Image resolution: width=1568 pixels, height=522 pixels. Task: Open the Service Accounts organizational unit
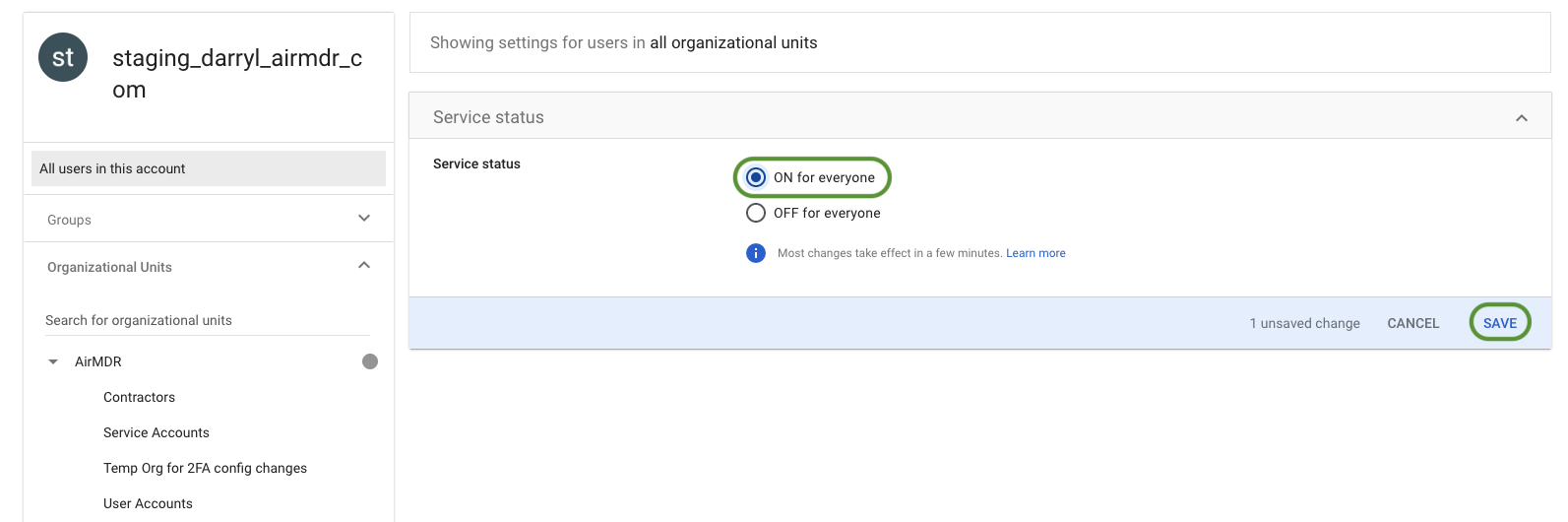157,432
